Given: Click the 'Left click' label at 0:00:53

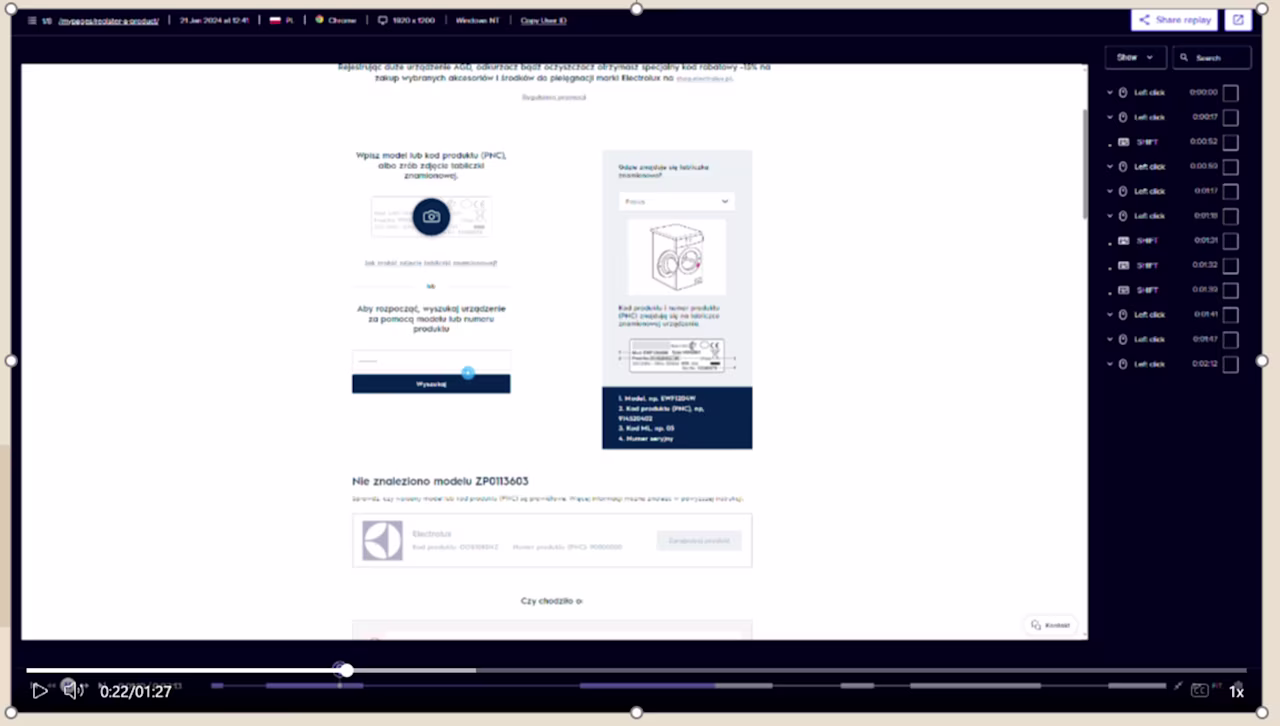Looking at the screenshot, I should pyautogui.click(x=1150, y=167).
